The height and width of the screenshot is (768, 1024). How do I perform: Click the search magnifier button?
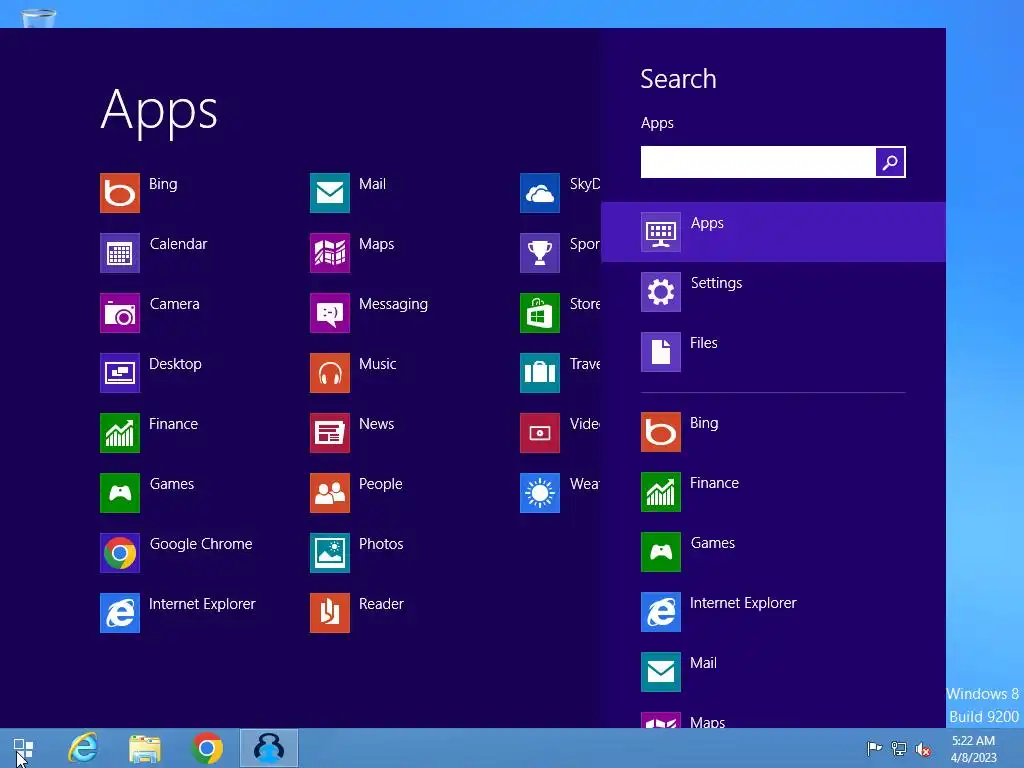[890, 162]
